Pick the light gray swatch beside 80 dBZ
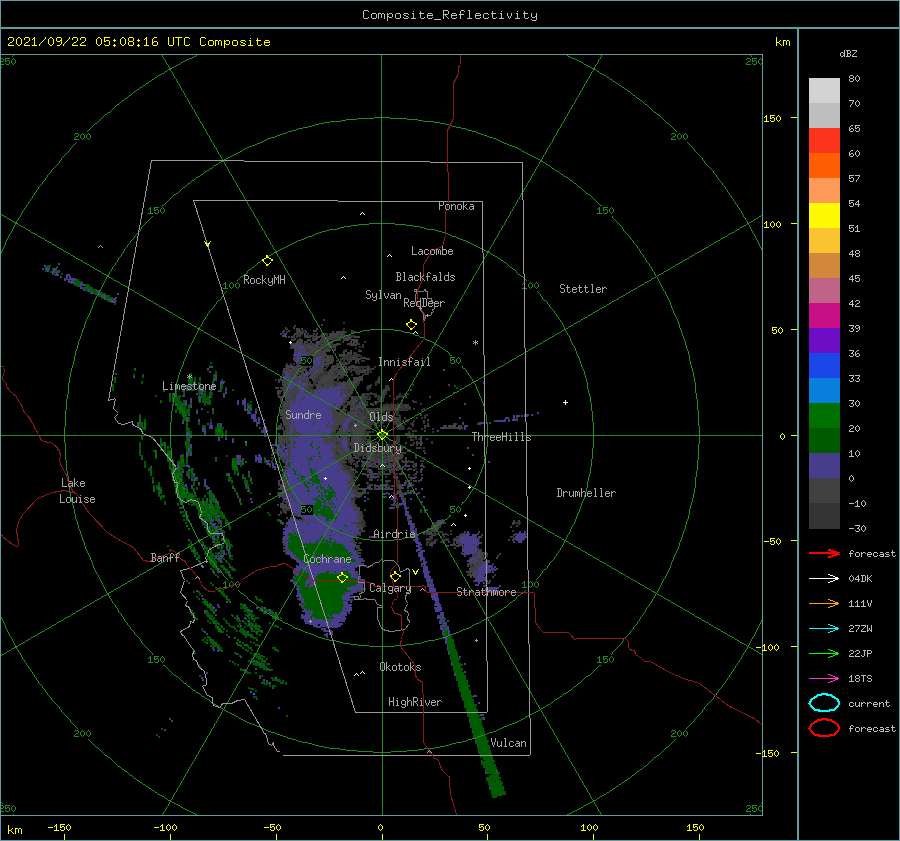The height and width of the screenshot is (841, 900). (x=824, y=91)
